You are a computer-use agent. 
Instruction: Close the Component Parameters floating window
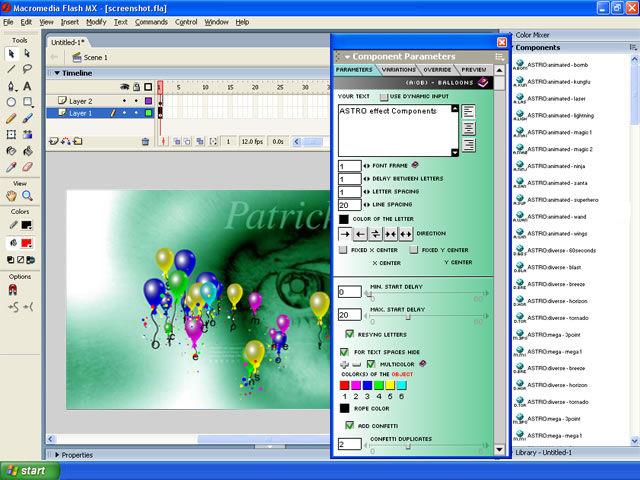[502, 42]
